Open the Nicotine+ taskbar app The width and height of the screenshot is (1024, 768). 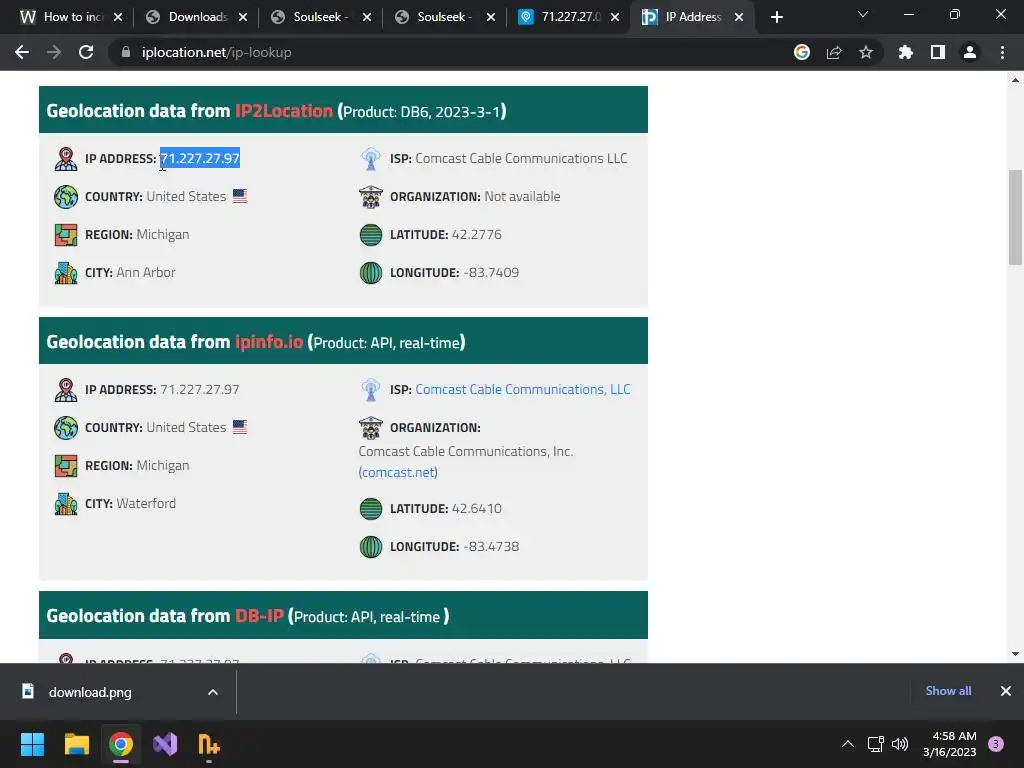click(x=209, y=744)
